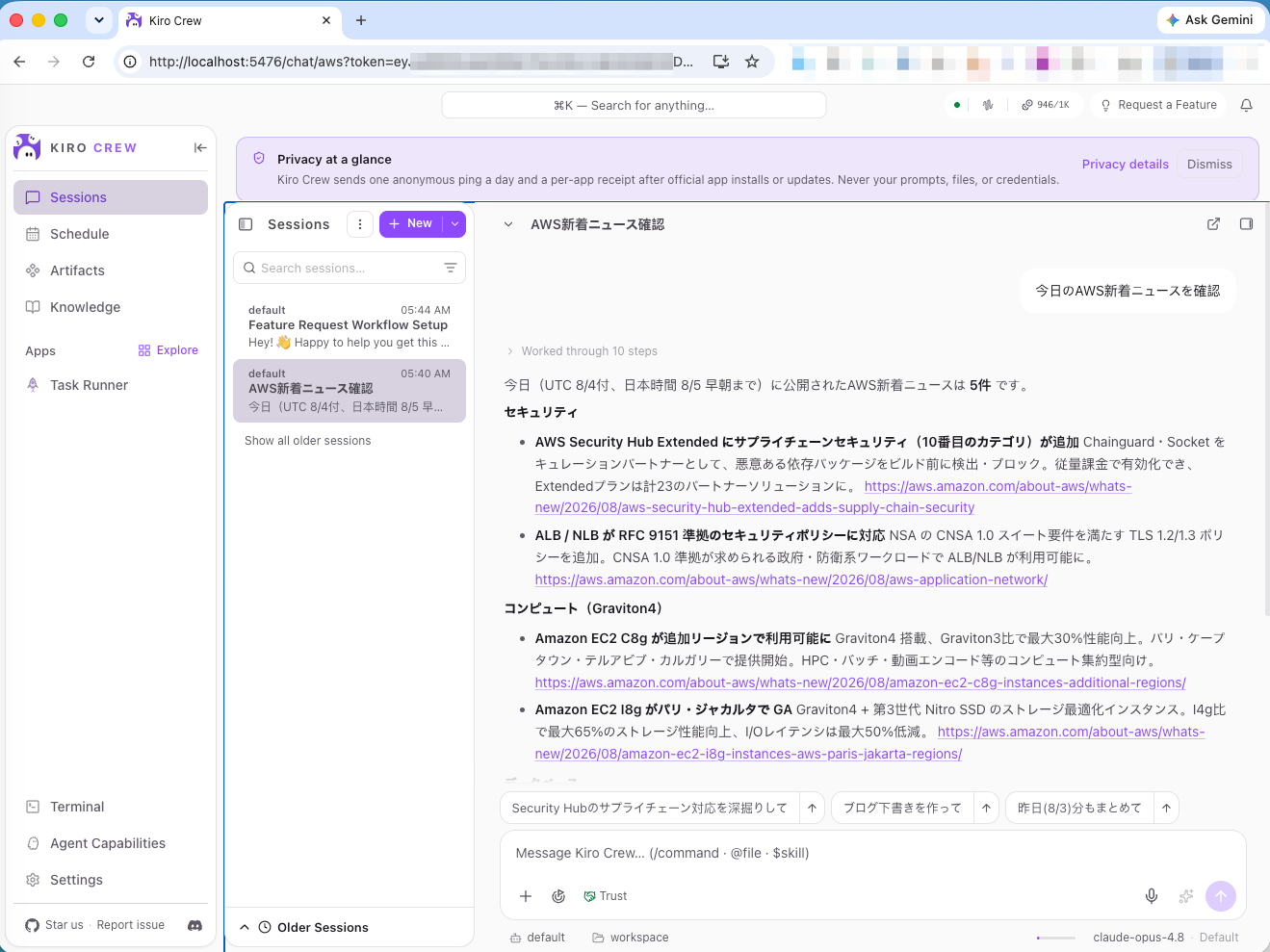Click Explore apps link

pos(168,350)
